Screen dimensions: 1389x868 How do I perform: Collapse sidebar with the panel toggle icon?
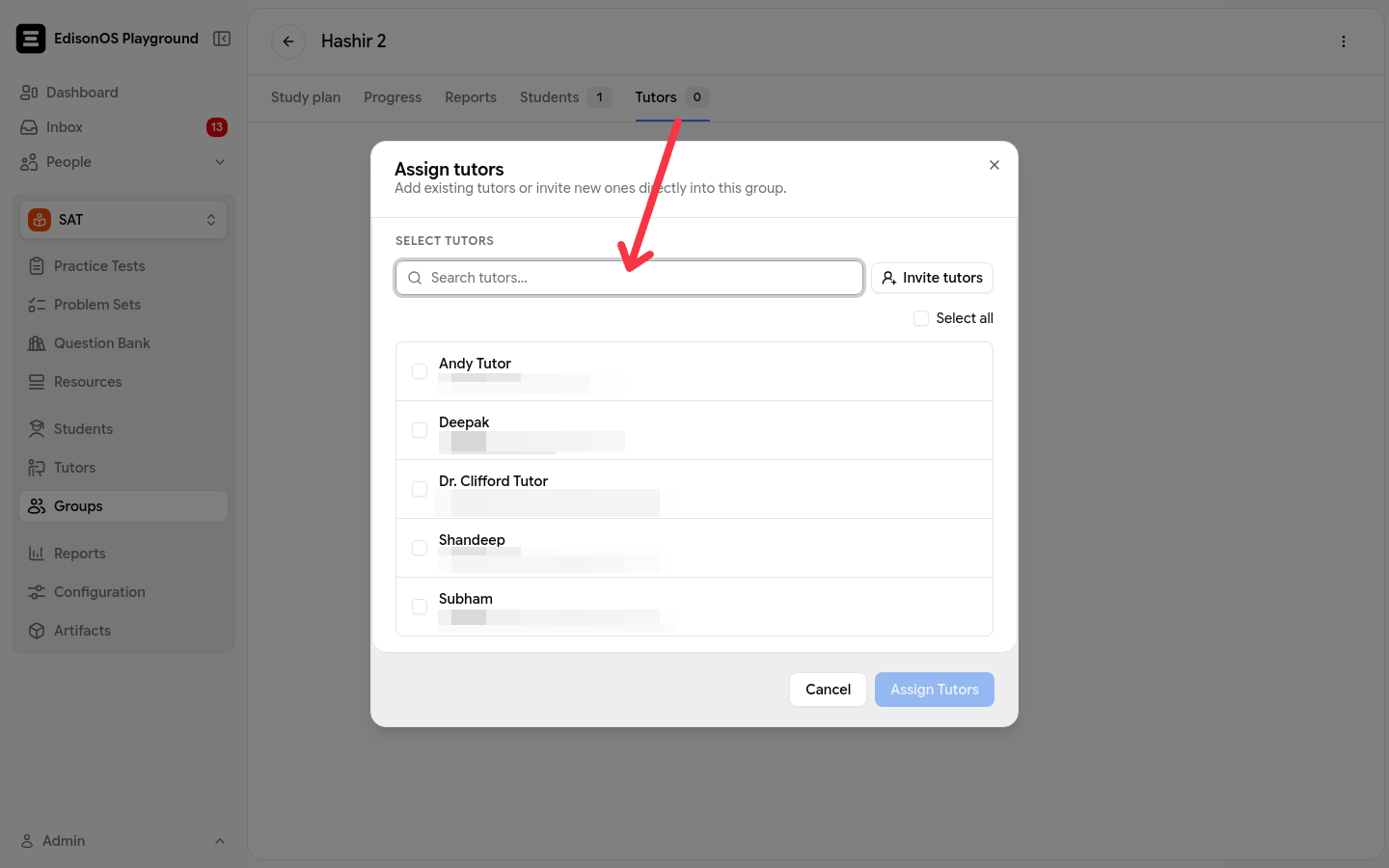point(222,39)
